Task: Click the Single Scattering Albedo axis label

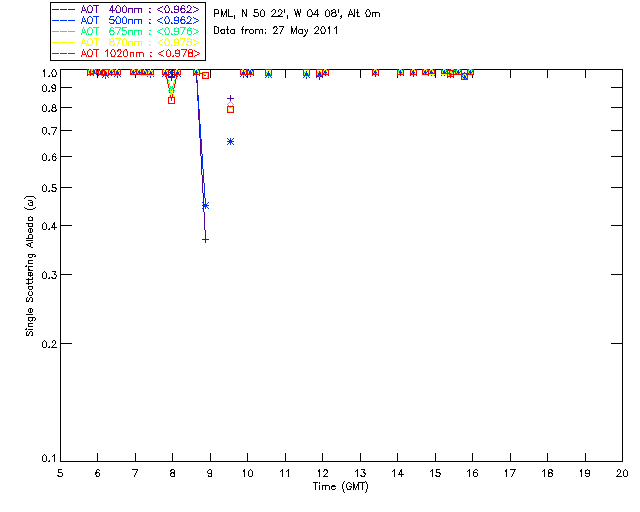Action: pyautogui.click(x=30, y=266)
